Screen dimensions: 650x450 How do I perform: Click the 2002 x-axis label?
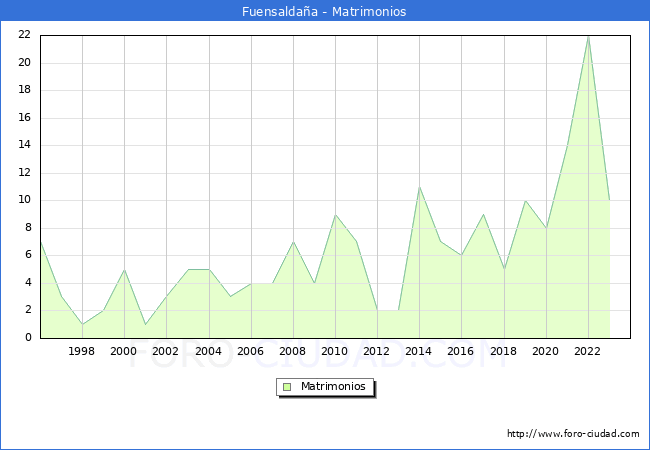coord(165,351)
